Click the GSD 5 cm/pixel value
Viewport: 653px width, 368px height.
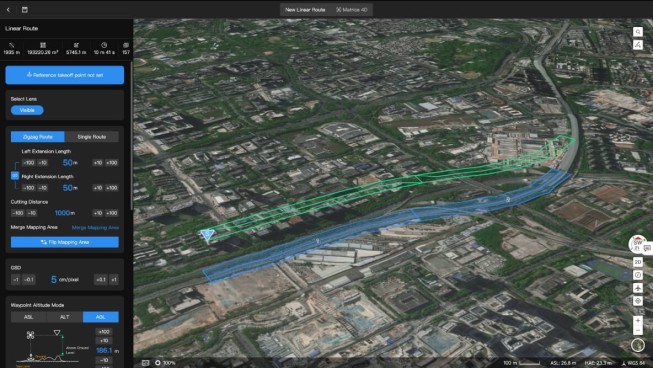click(x=65, y=279)
